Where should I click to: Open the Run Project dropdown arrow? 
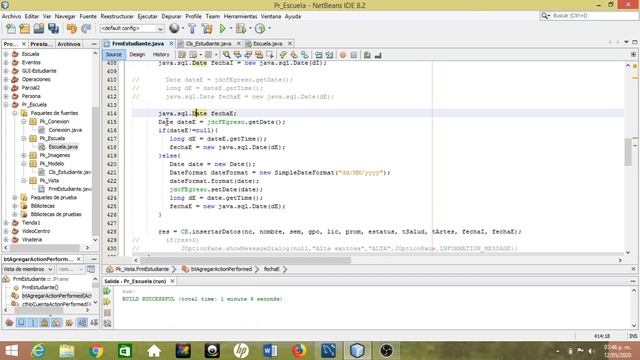pyautogui.click(x=231, y=29)
